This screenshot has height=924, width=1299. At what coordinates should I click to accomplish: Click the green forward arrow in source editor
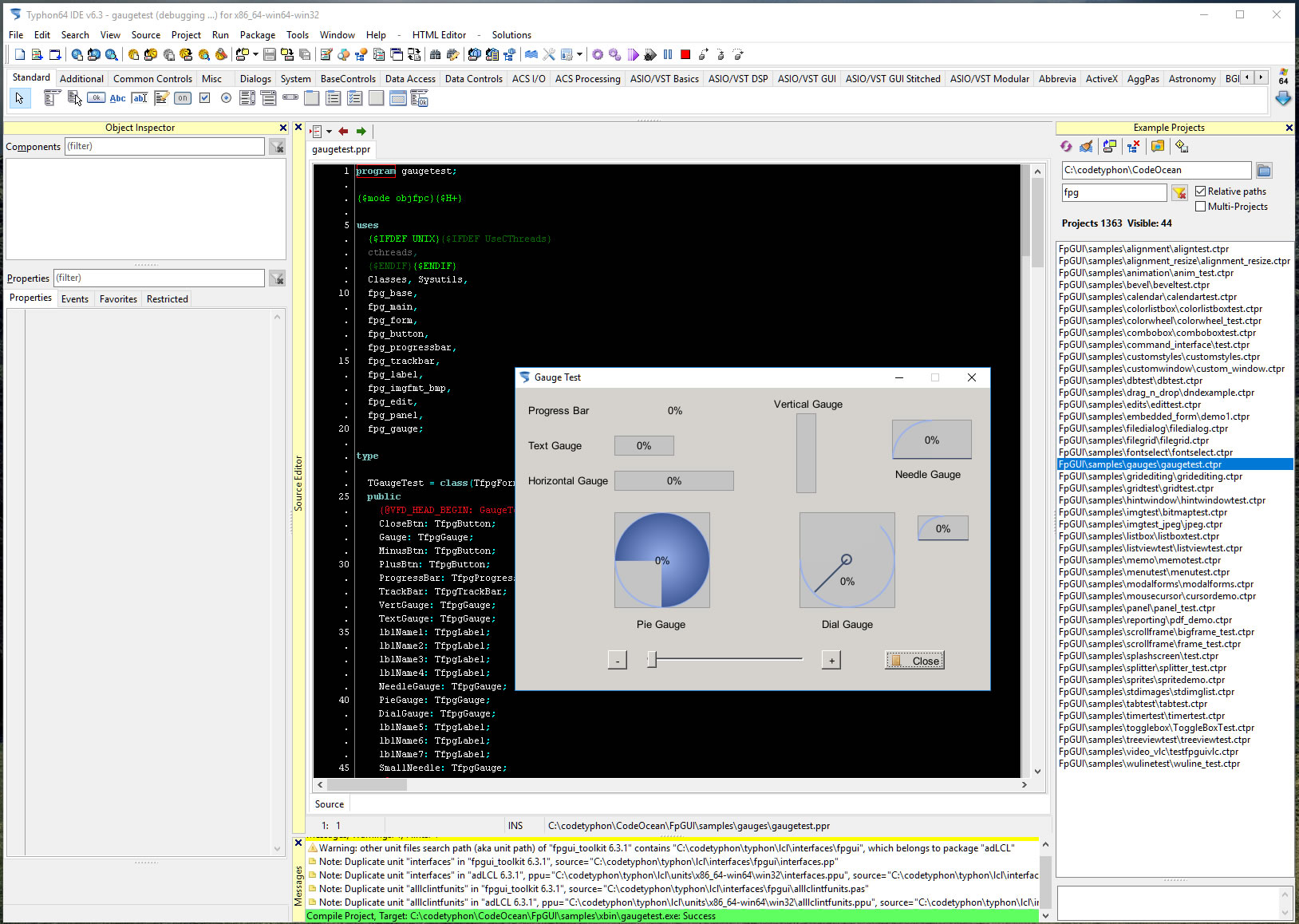pos(361,131)
